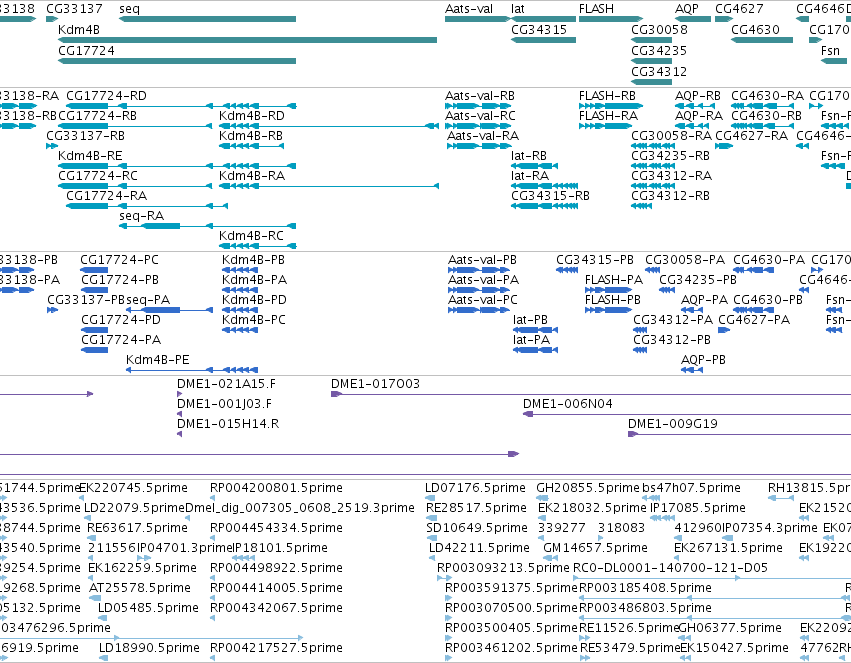This screenshot has width=851, height=663.
Task: Select protein Kdm4B-PB
Action: [240, 270]
